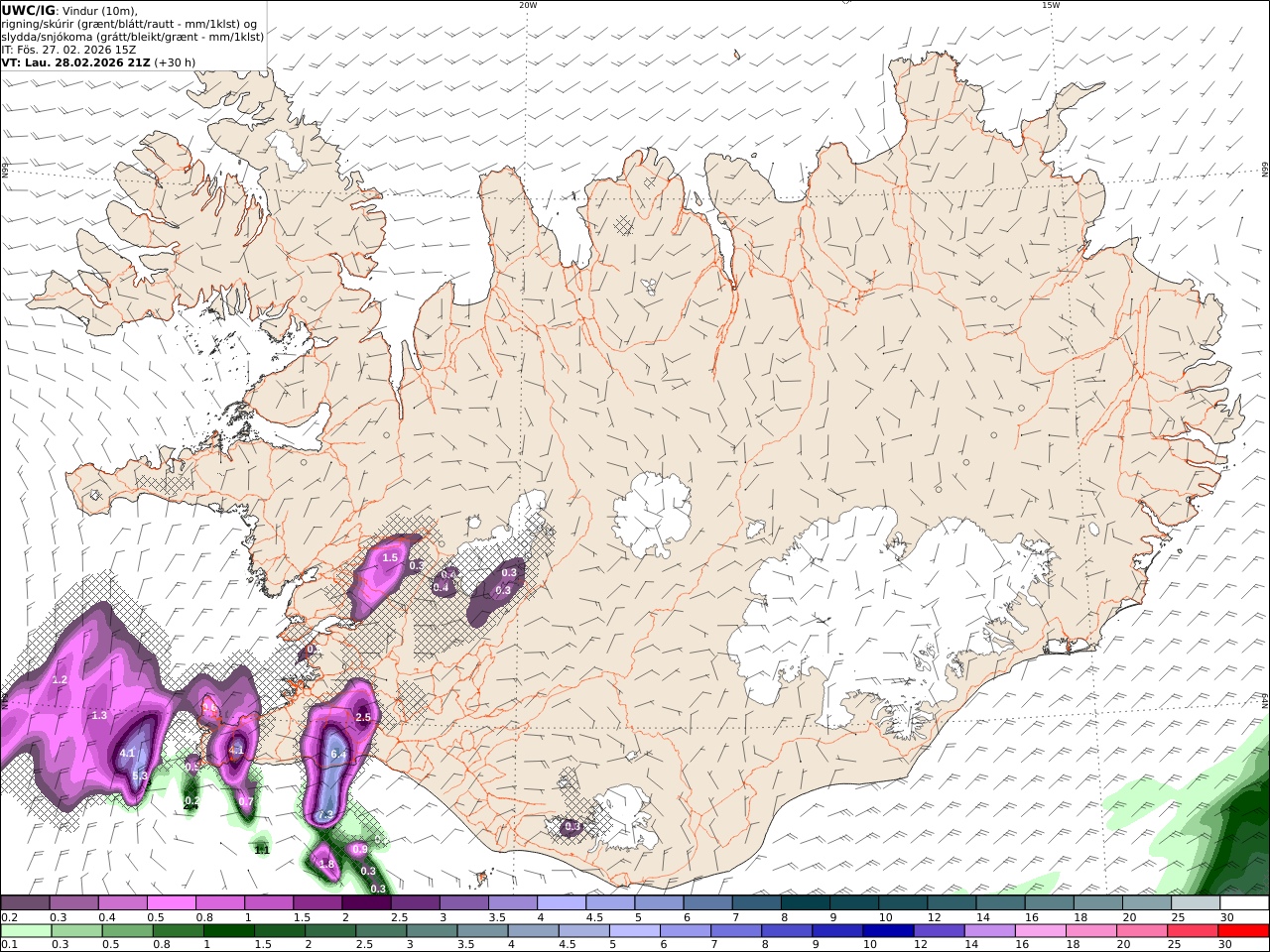Click the UWC/IG title text
This screenshot has width=1270, height=952.
(28, 10)
